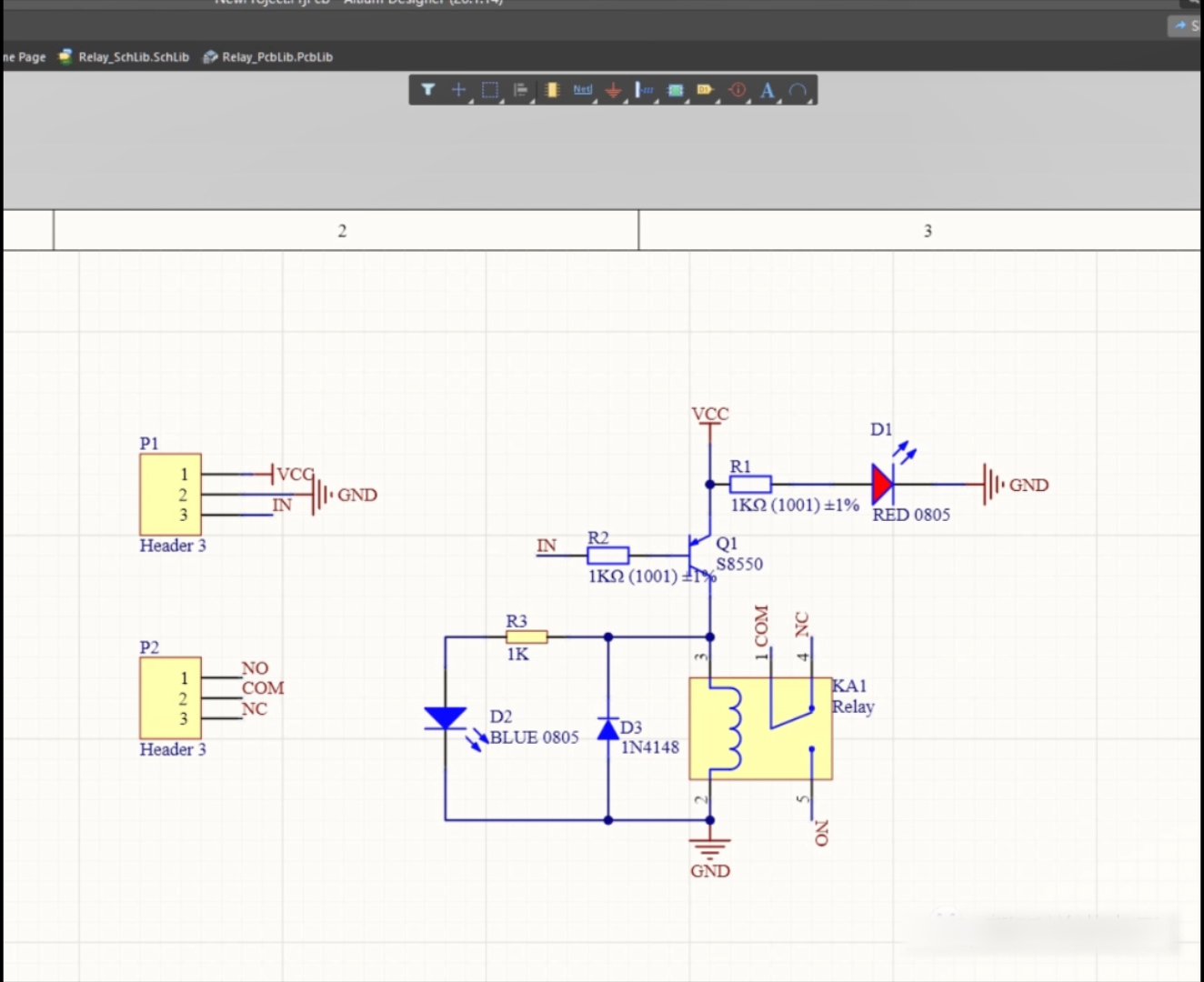Select the Net Label placement tool
Viewport: 1204px width, 982px height.
click(x=582, y=90)
